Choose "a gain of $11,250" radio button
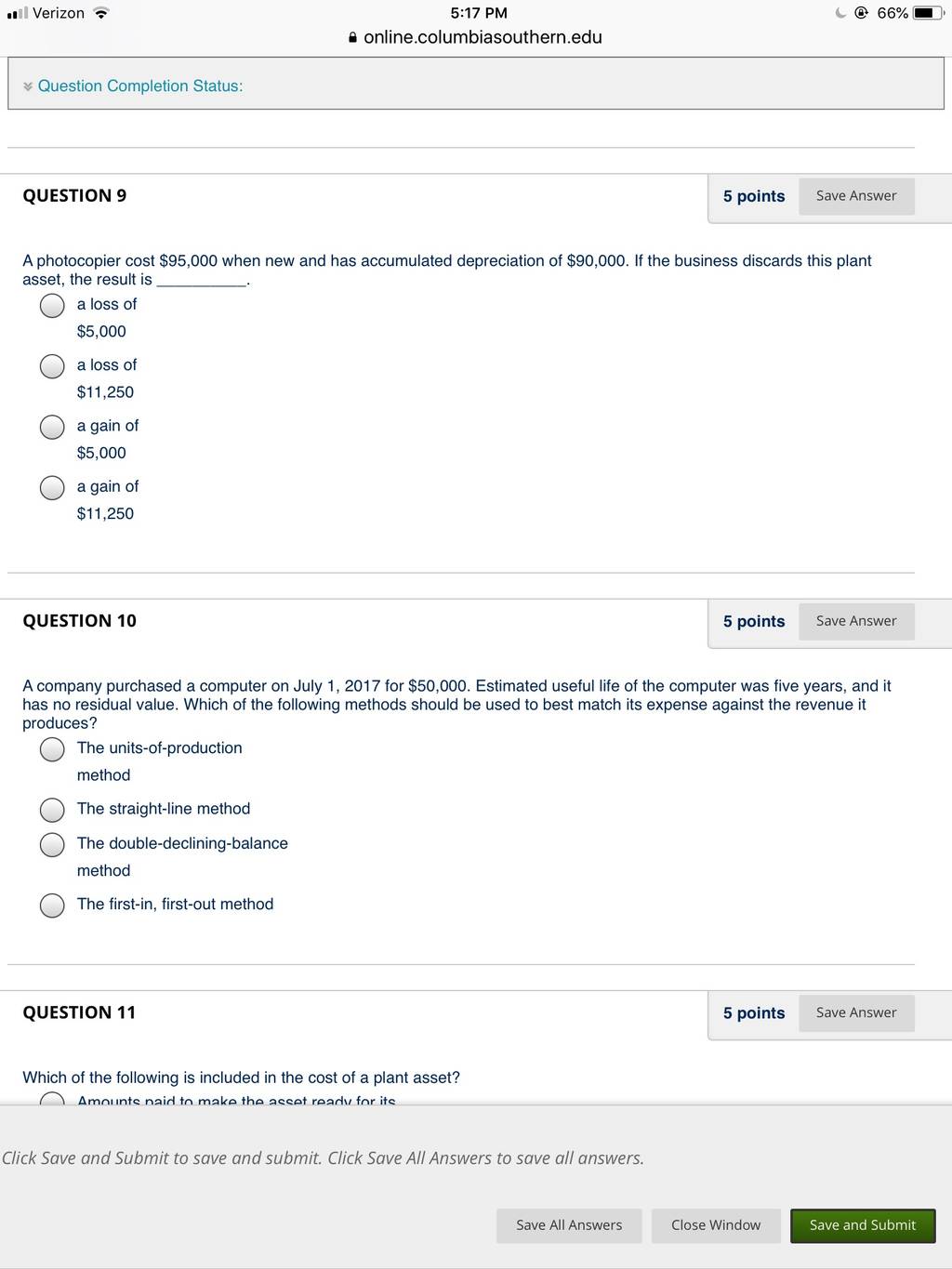This screenshot has width=952, height=1269. pyautogui.click(x=52, y=488)
